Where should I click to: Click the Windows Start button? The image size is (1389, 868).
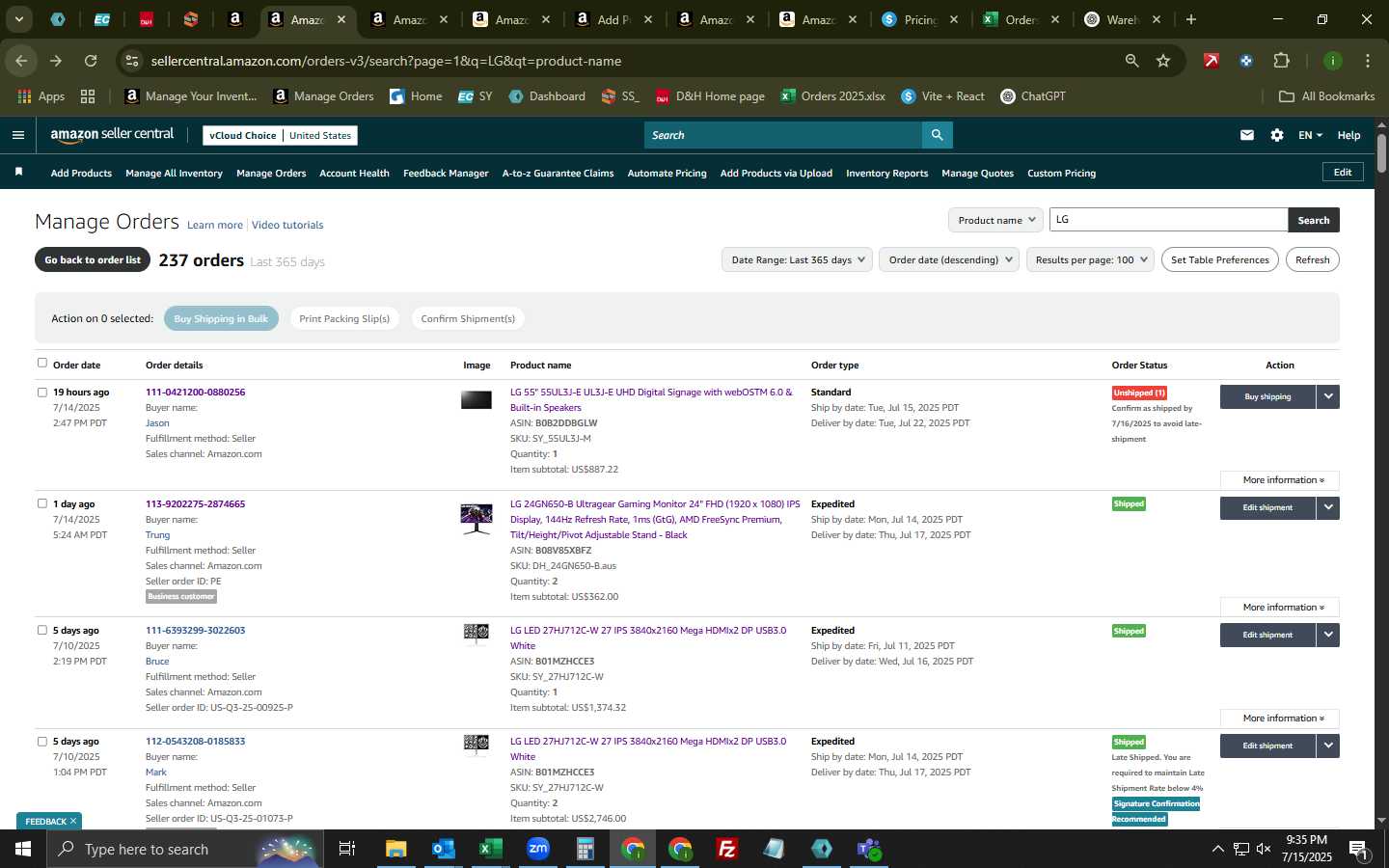pos(23,849)
